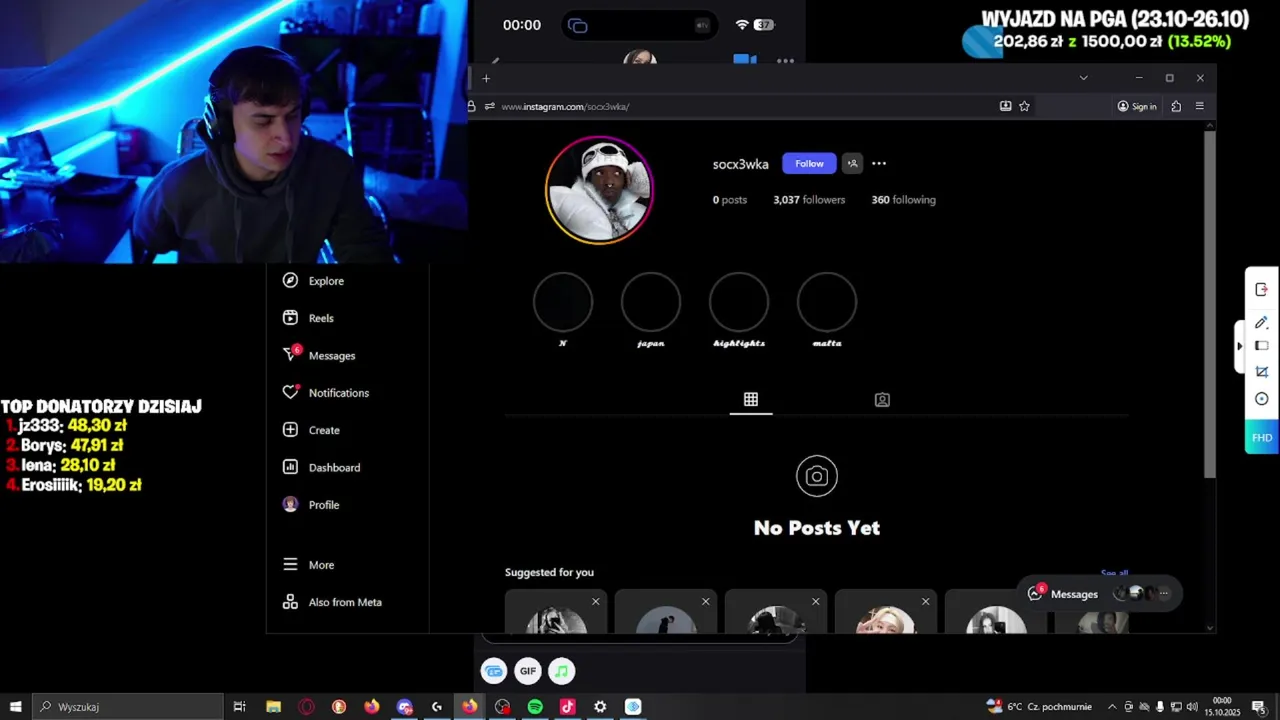The height and width of the screenshot is (720, 1280).
Task: Switch to the tagged photos tab
Action: click(882, 400)
